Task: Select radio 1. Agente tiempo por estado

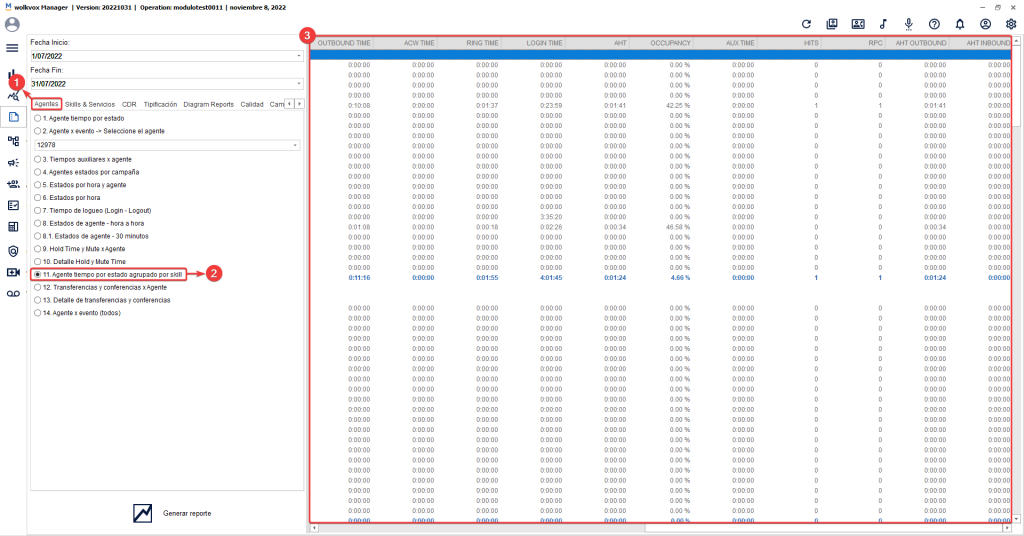Action: [x=37, y=118]
